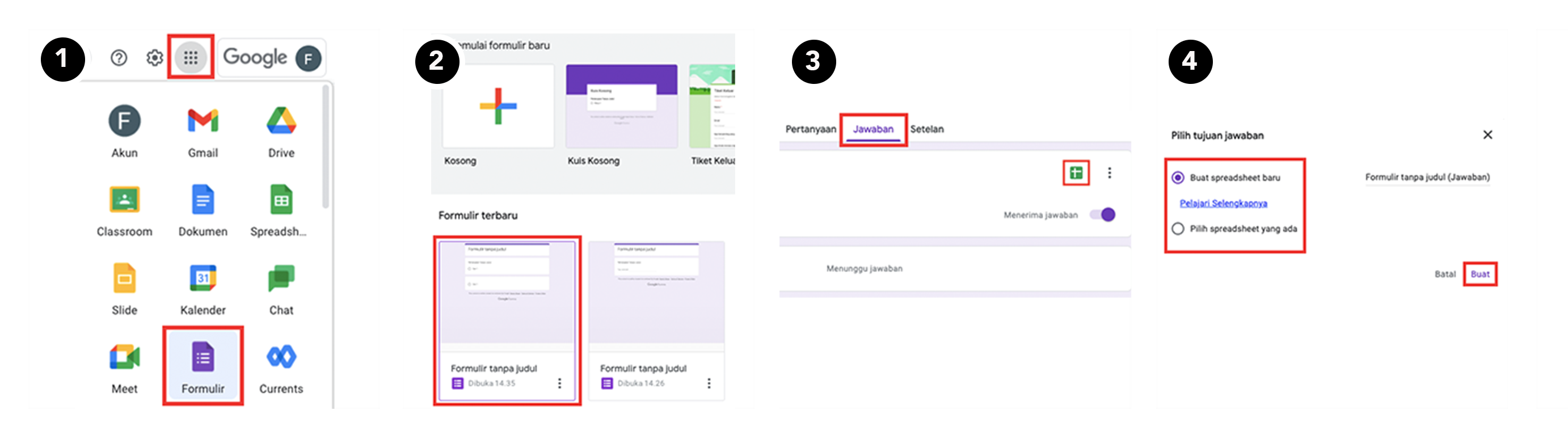Open Formulir app from apps menu

coord(203,365)
